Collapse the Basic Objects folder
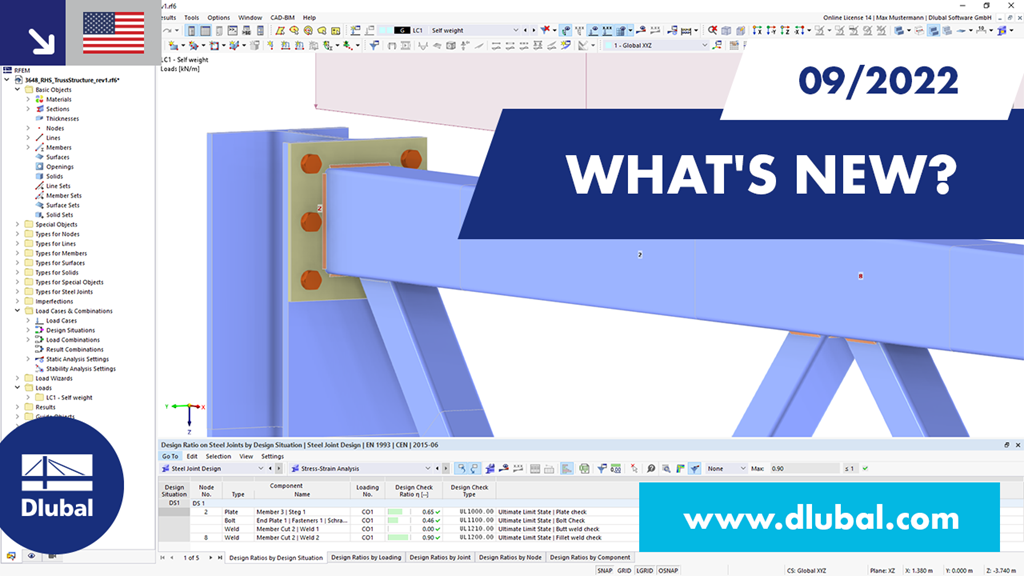Image resolution: width=1024 pixels, height=576 pixels. [x=18, y=89]
